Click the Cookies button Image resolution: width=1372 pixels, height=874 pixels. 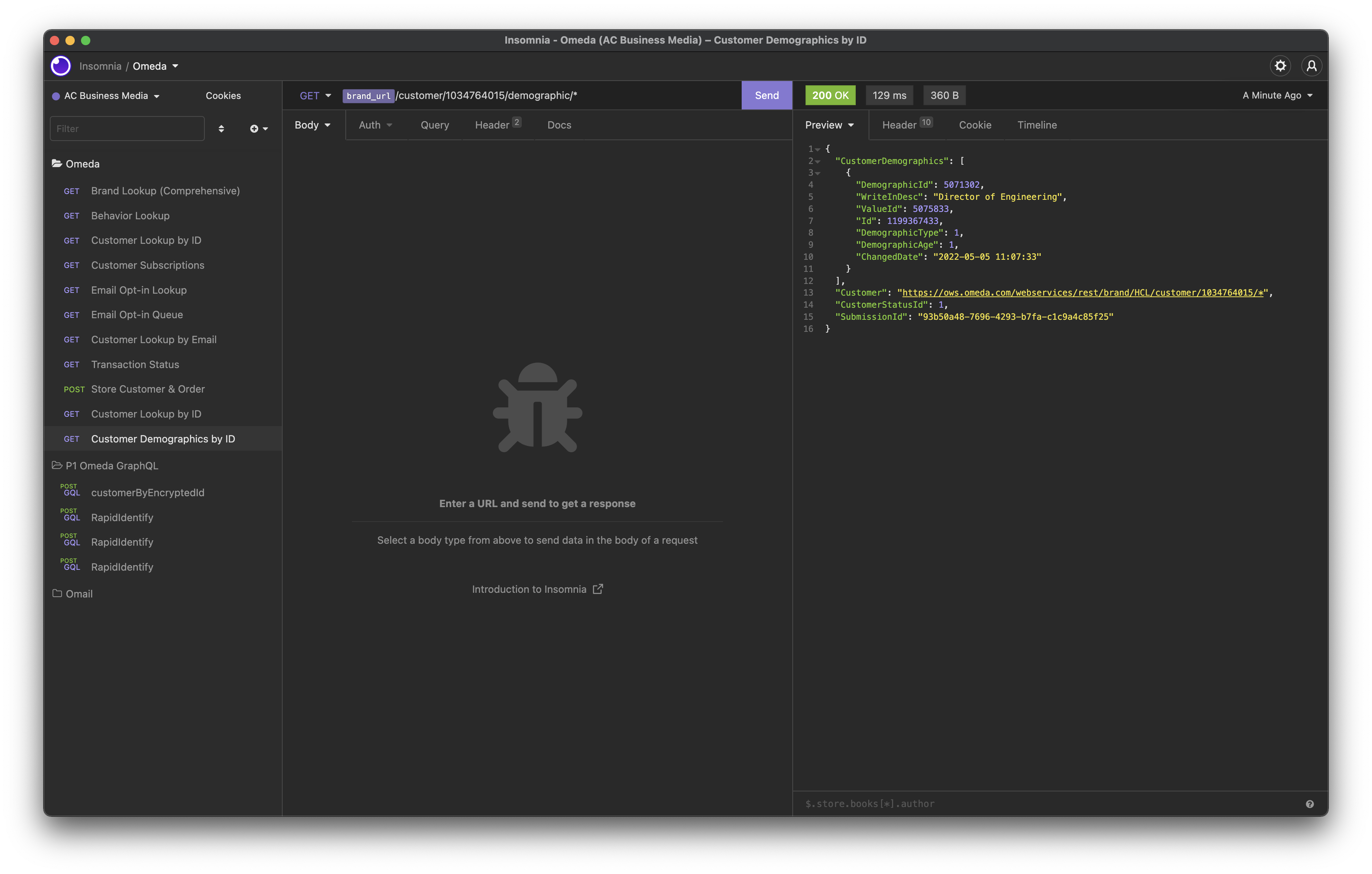point(223,96)
